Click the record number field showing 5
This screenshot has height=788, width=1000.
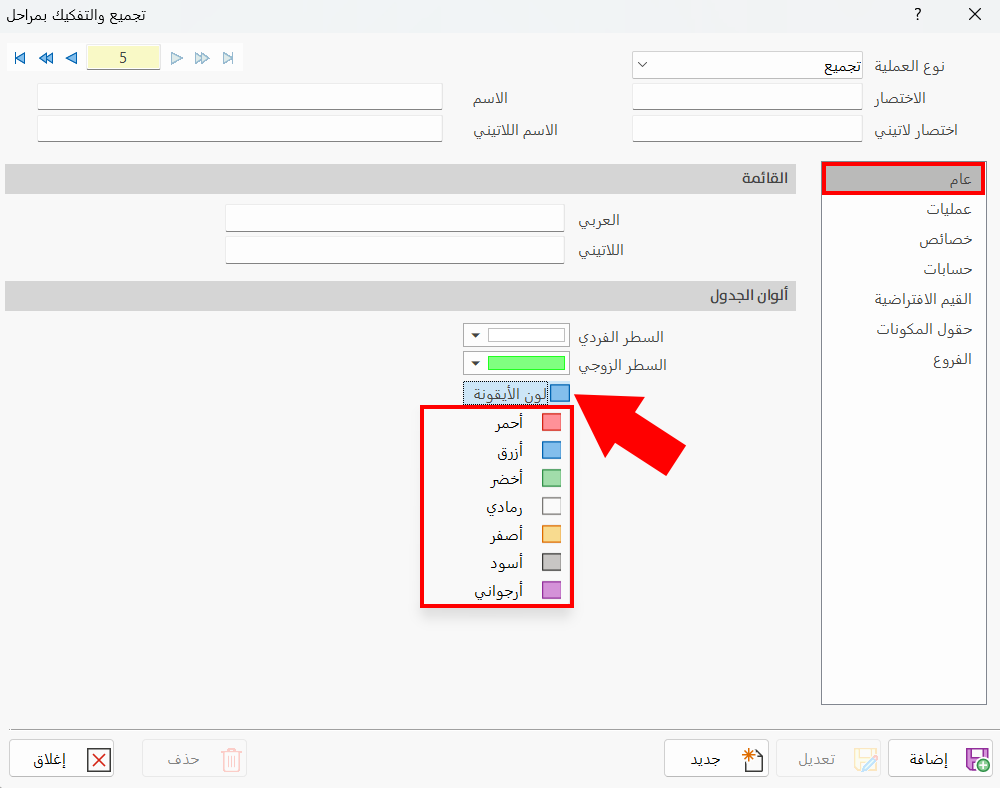point(123,57)
